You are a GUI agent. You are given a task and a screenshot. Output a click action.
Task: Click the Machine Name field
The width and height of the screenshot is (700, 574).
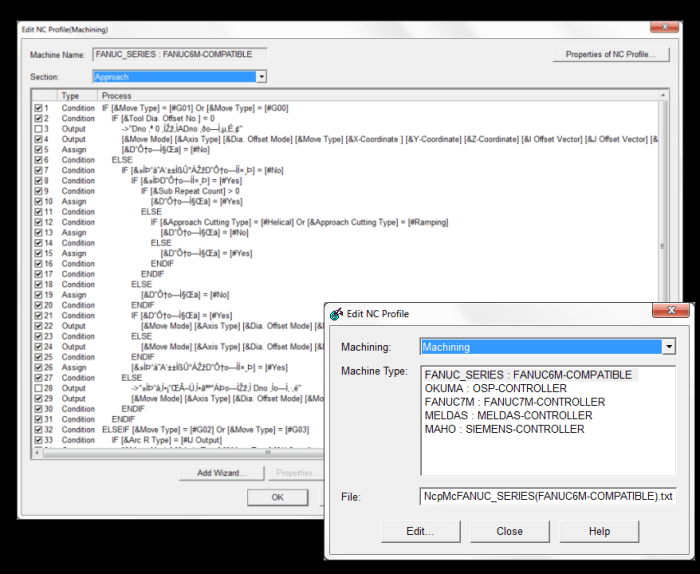180,54
